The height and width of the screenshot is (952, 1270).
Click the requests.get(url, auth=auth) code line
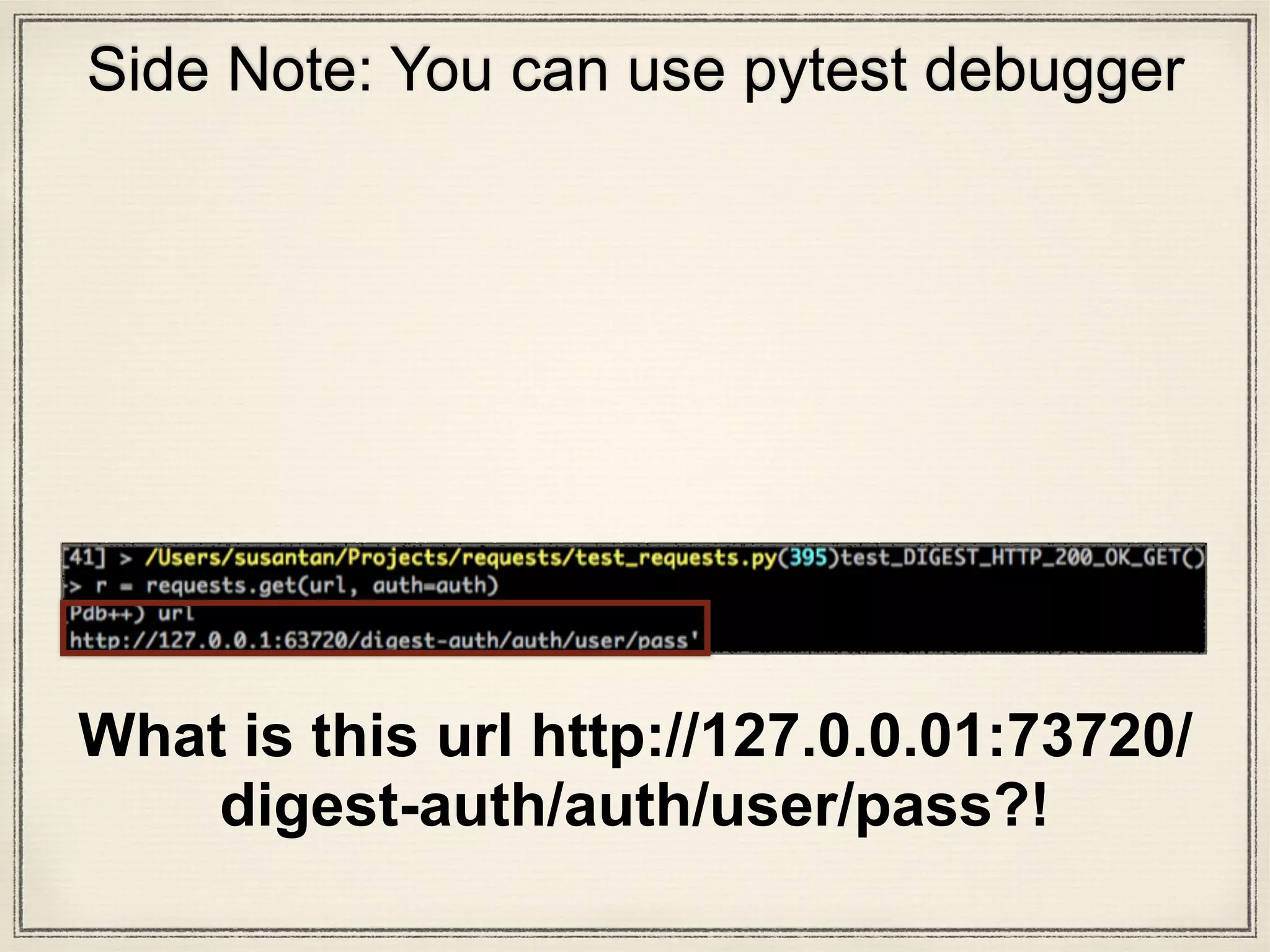(296, 586)
